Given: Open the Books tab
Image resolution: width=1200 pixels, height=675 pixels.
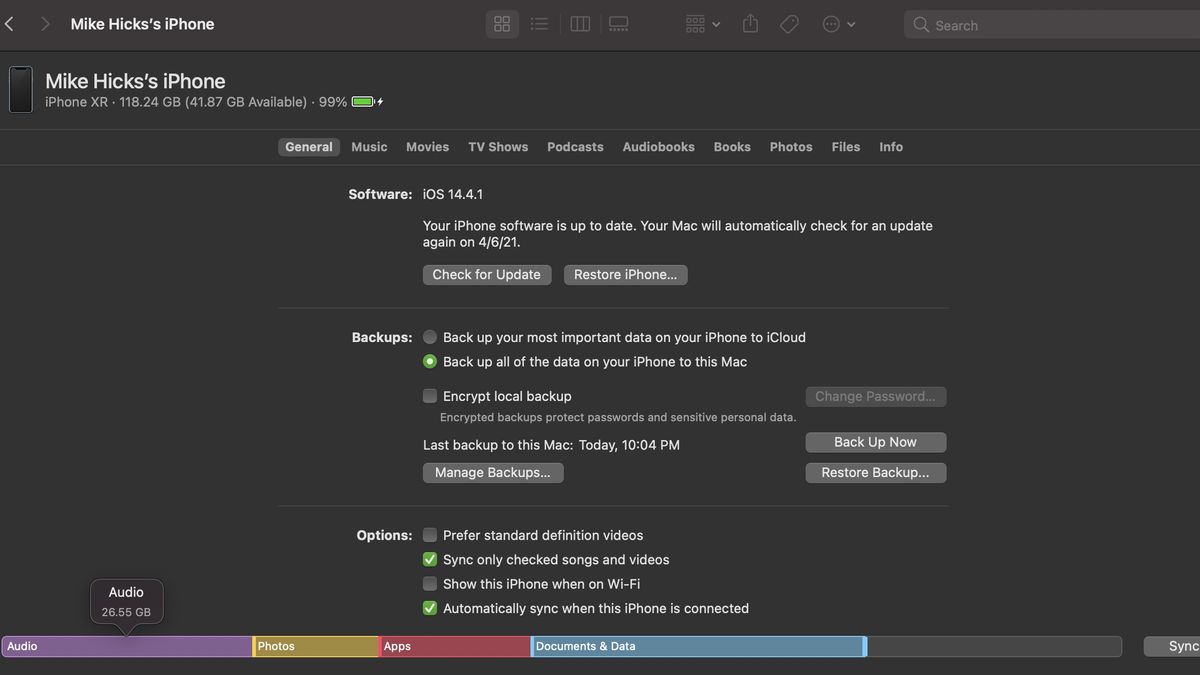Looking at the screenshot, I should point(732,147).
